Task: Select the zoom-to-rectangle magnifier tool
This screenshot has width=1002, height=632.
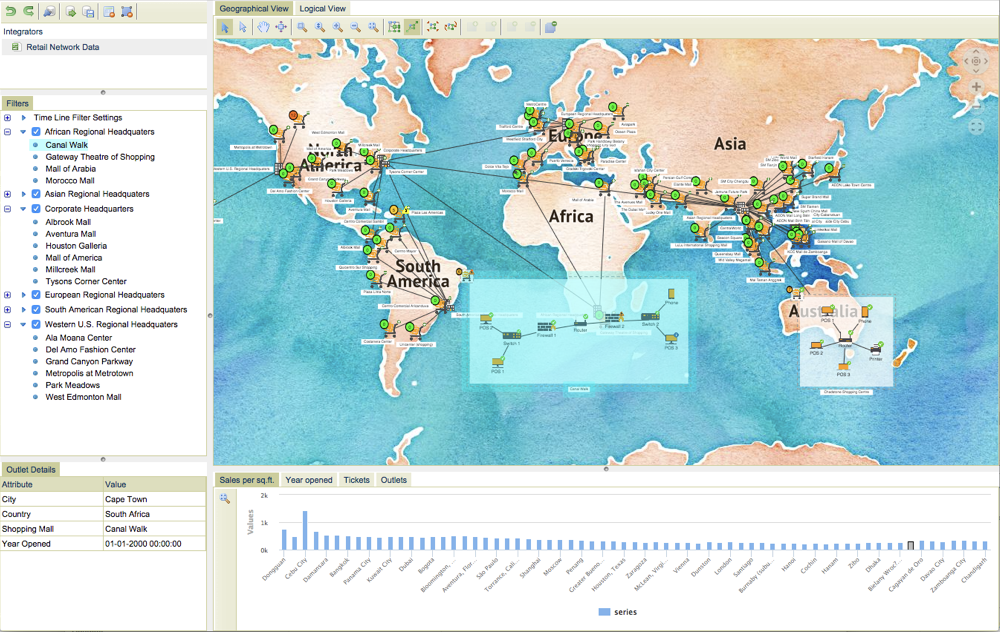Action: pos(302,27)
